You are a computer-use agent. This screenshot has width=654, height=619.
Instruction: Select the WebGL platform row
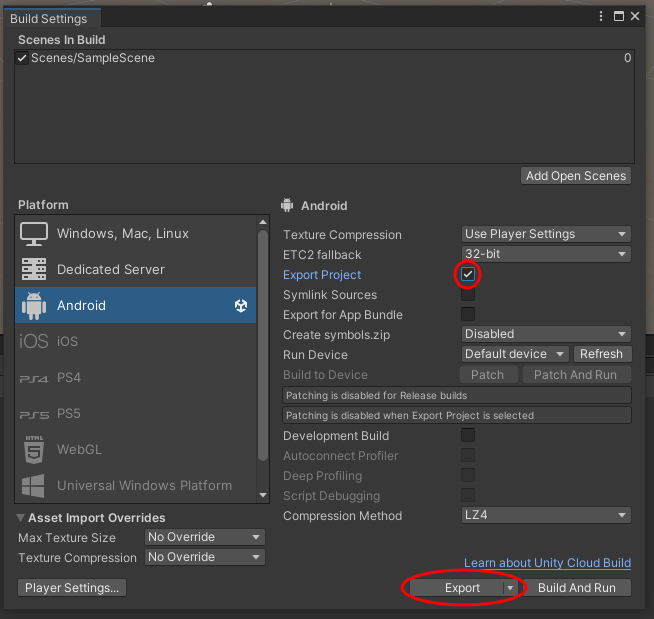point(136,450)
